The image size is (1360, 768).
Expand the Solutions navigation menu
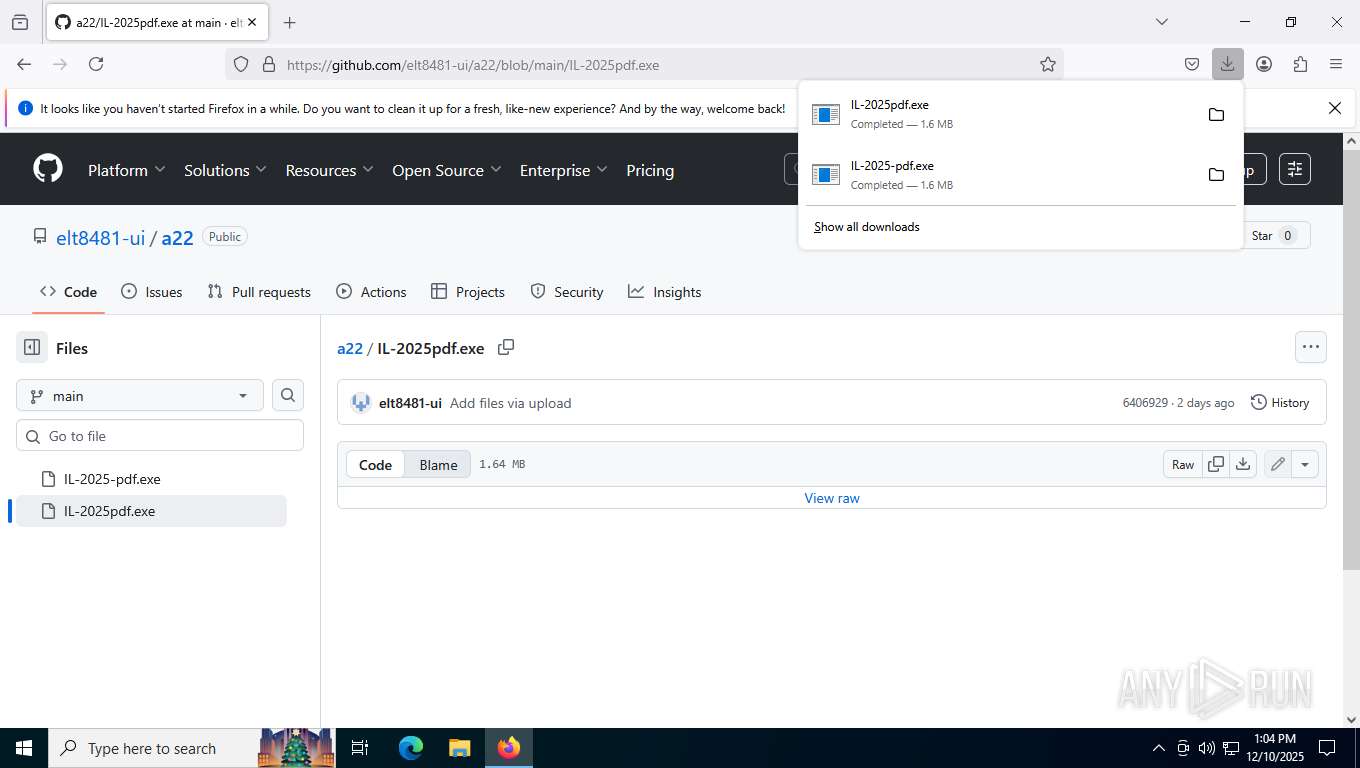point(225,170)
